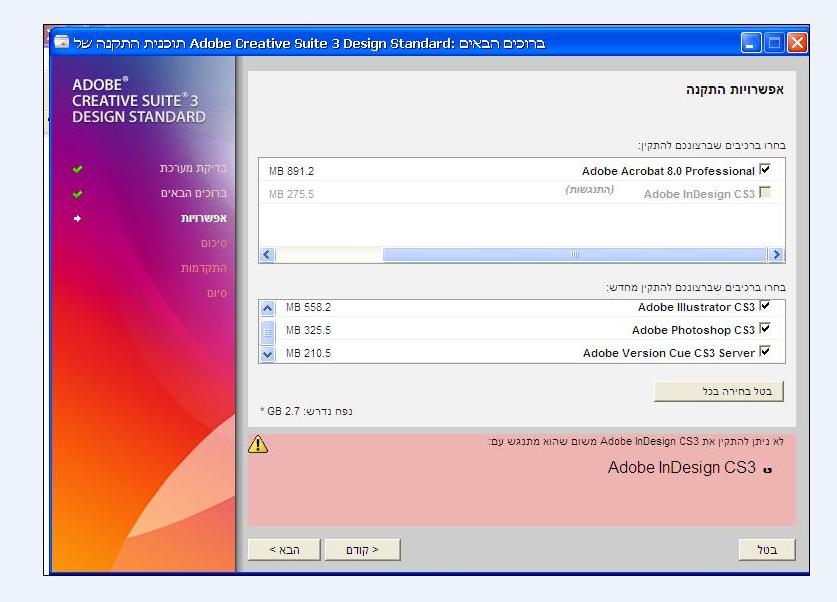Click the בטל בחירה בכל button
The height and width of the screenshot is (602, 837).
coord(718,391)
